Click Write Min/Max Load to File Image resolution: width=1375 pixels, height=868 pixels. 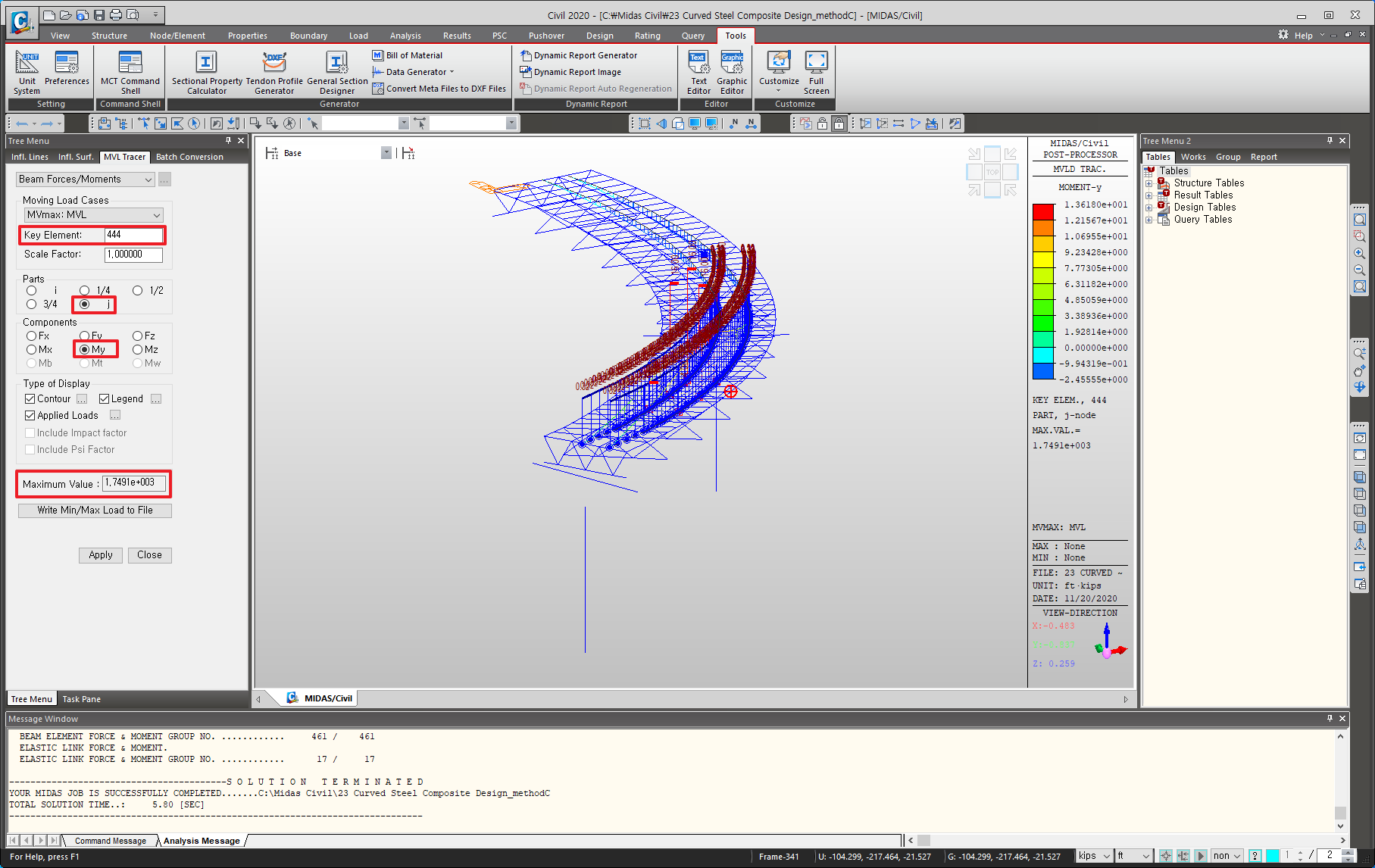pos(95,510)
